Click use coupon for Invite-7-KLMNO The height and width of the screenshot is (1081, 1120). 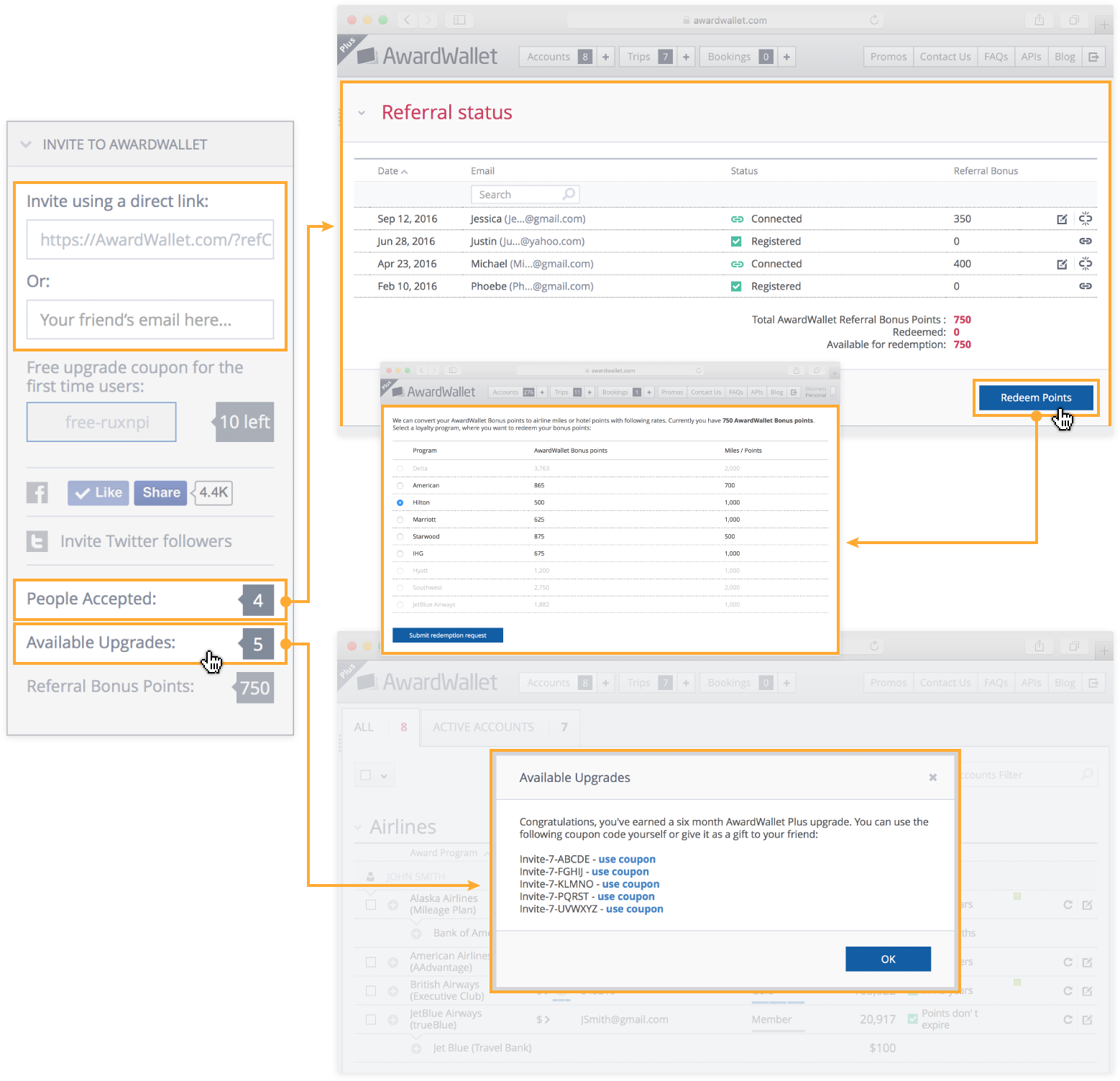(630, 884)
